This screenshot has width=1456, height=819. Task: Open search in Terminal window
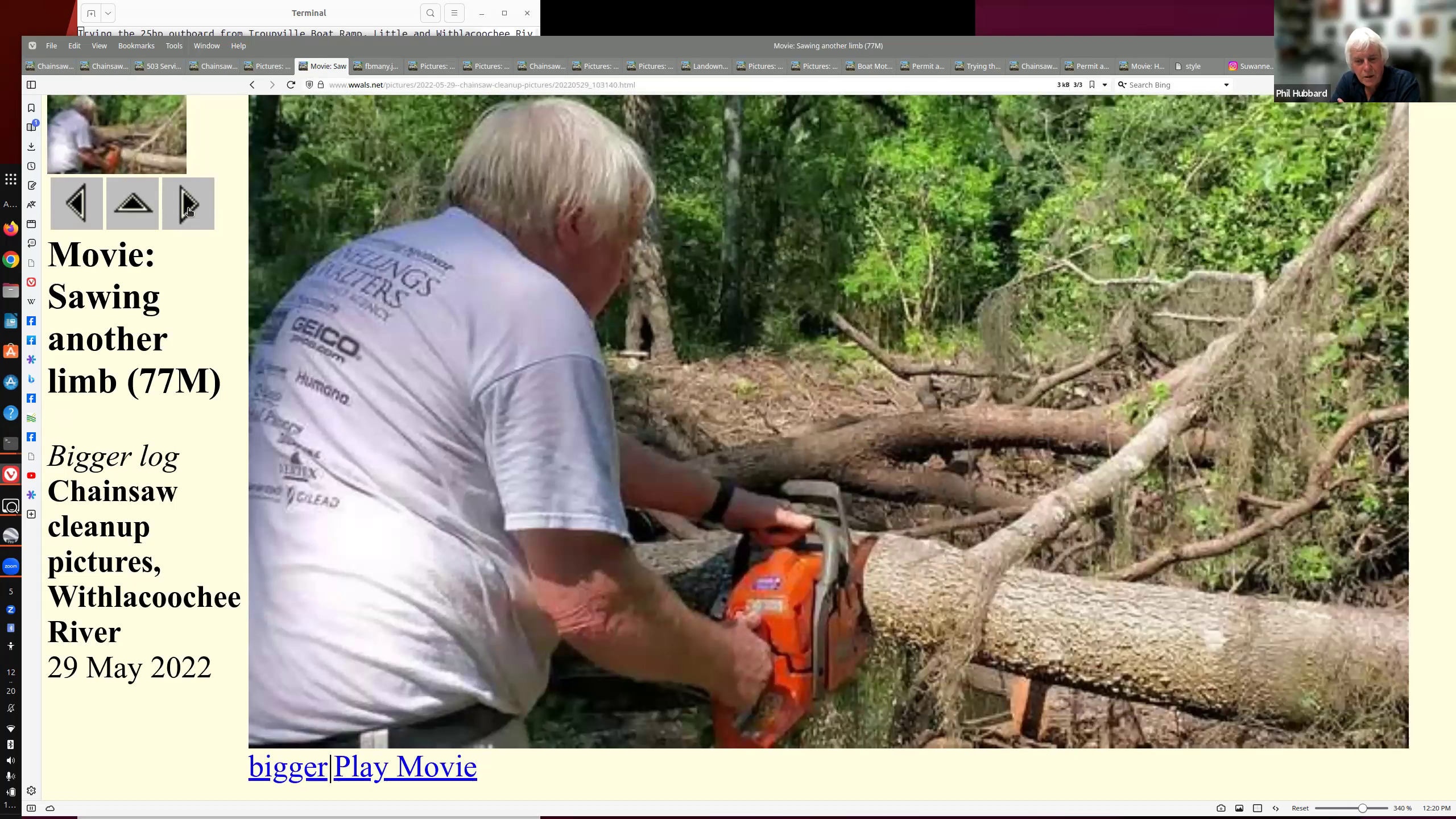coord(431,13)
